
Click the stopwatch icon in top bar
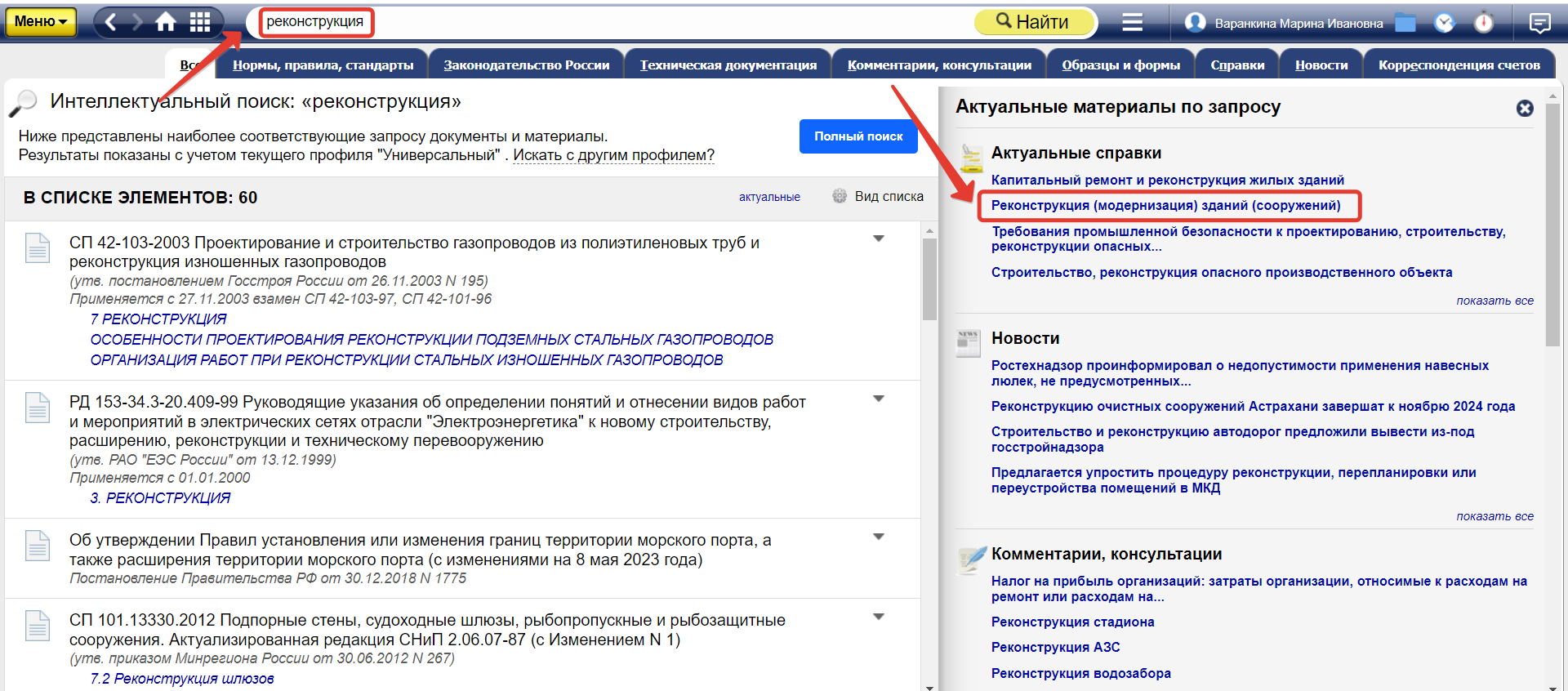[1484, 23]
